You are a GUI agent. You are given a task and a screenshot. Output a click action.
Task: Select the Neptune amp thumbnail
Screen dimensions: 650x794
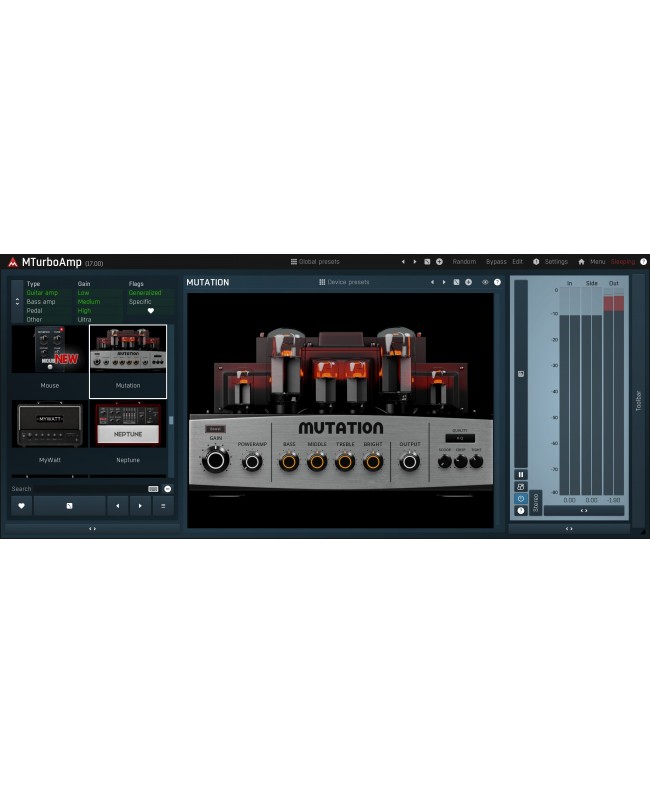(128, 436)
